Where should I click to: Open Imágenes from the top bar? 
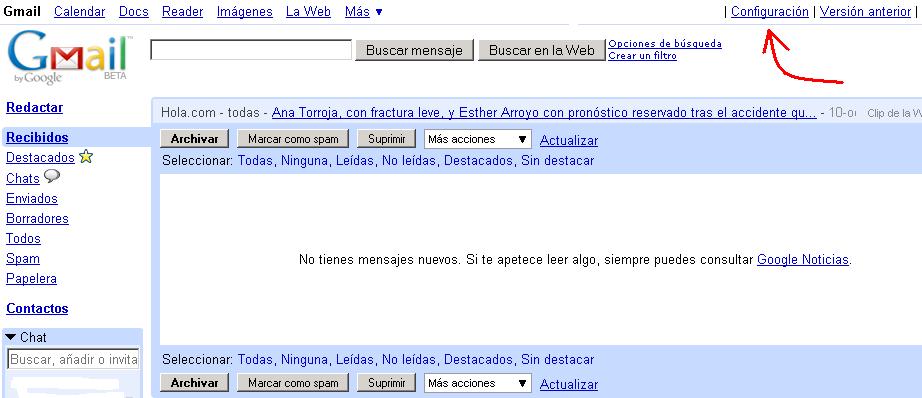click(x=245, y=11)
